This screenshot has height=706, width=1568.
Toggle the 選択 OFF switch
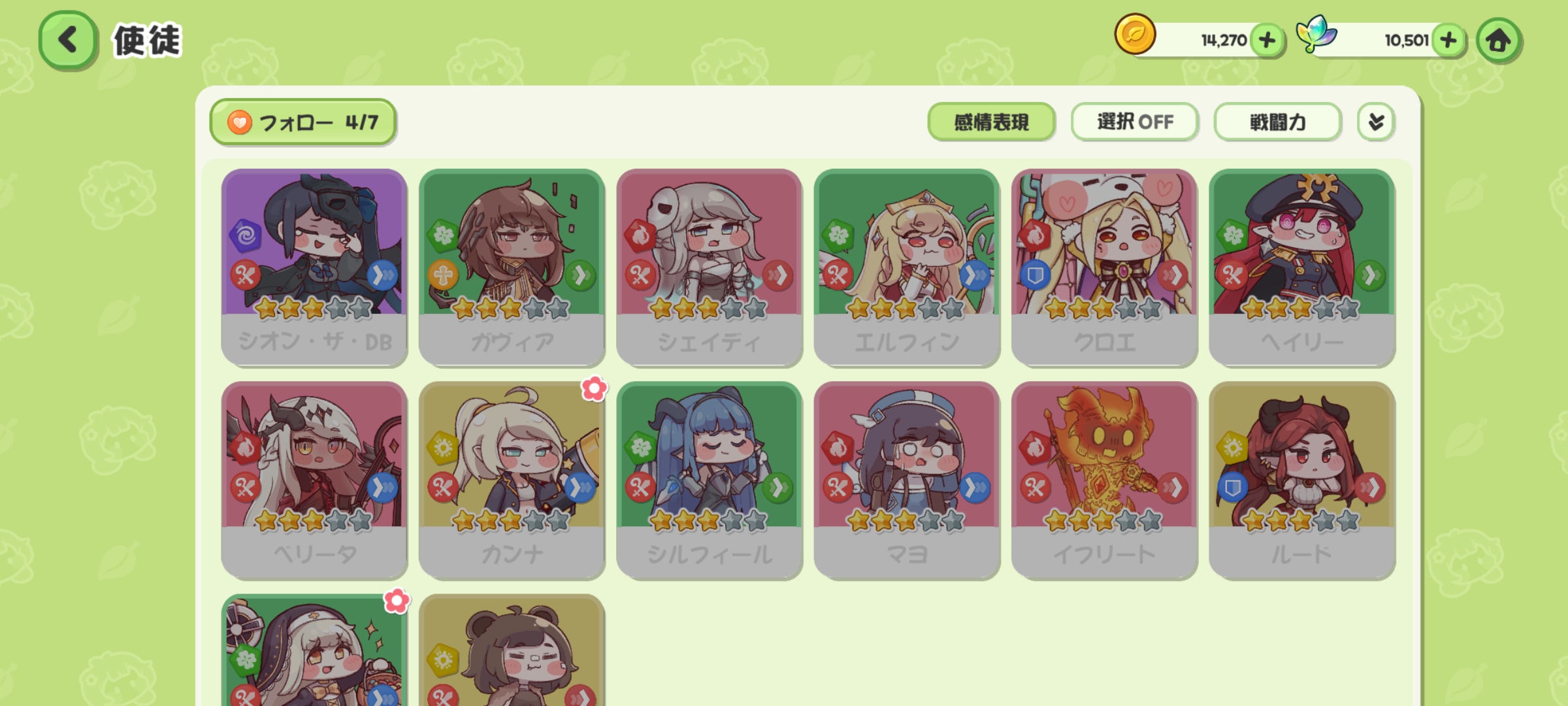[x=1134, y=122]
